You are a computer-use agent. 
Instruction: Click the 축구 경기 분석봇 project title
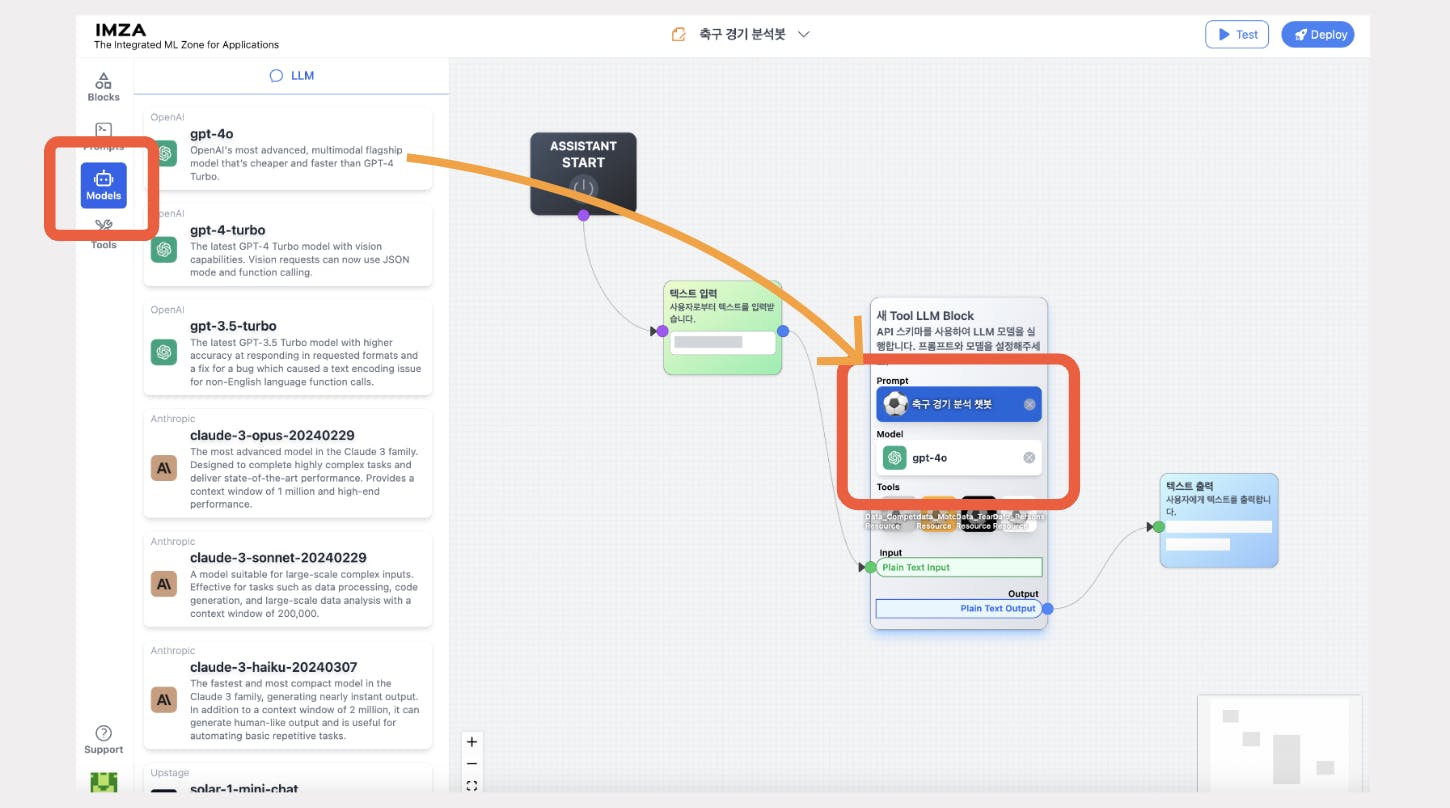click(x=742, y=34)
